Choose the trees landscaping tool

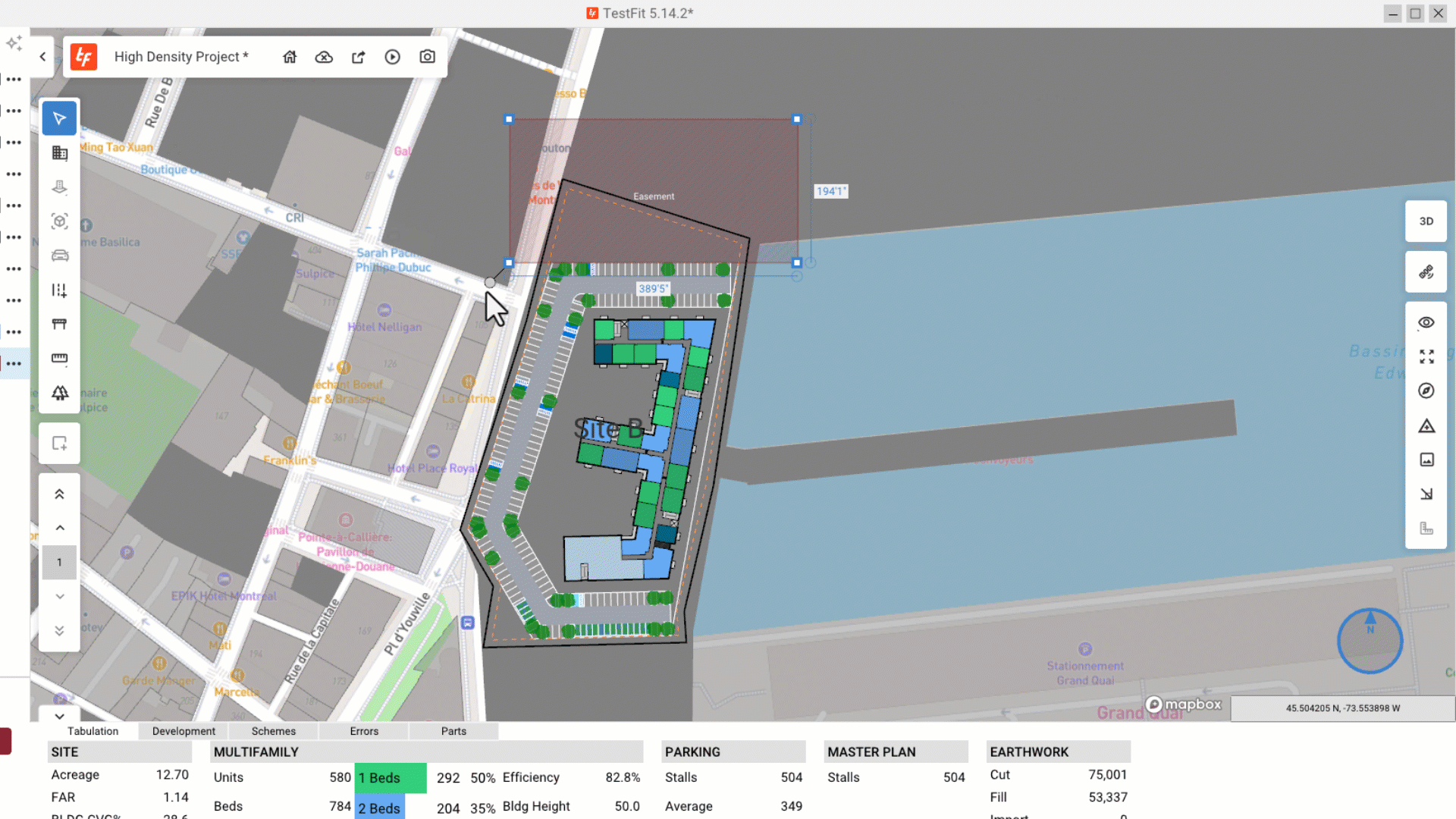[x=60, y=393]
